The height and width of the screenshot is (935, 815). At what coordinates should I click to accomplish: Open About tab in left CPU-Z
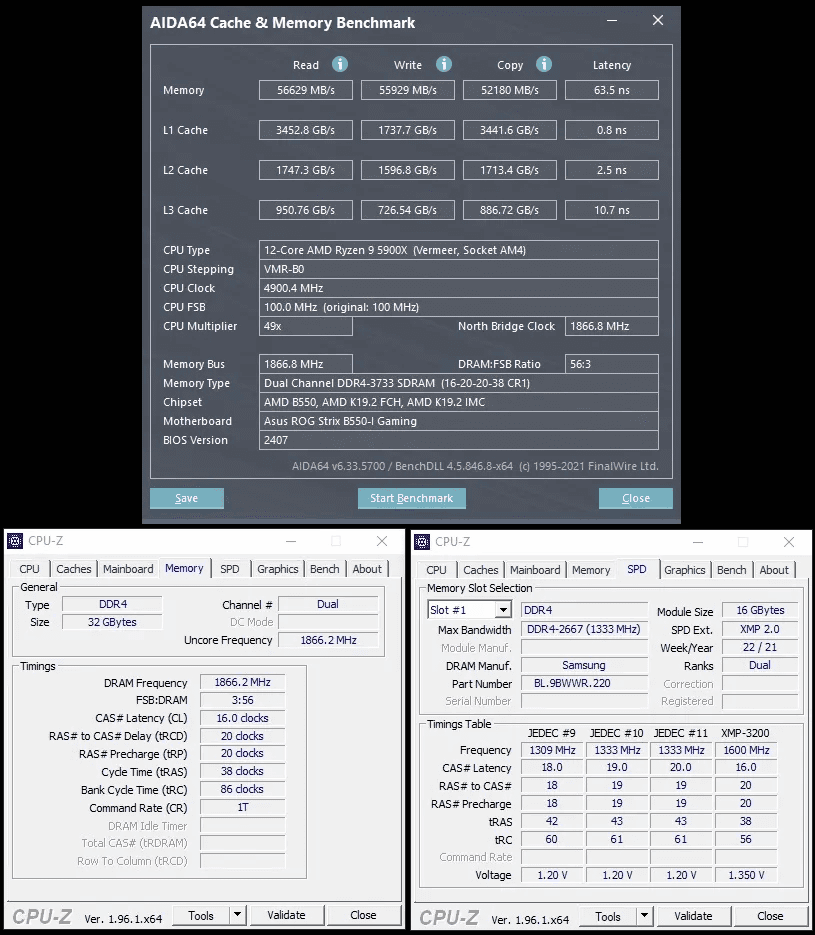tap(367, 569)
